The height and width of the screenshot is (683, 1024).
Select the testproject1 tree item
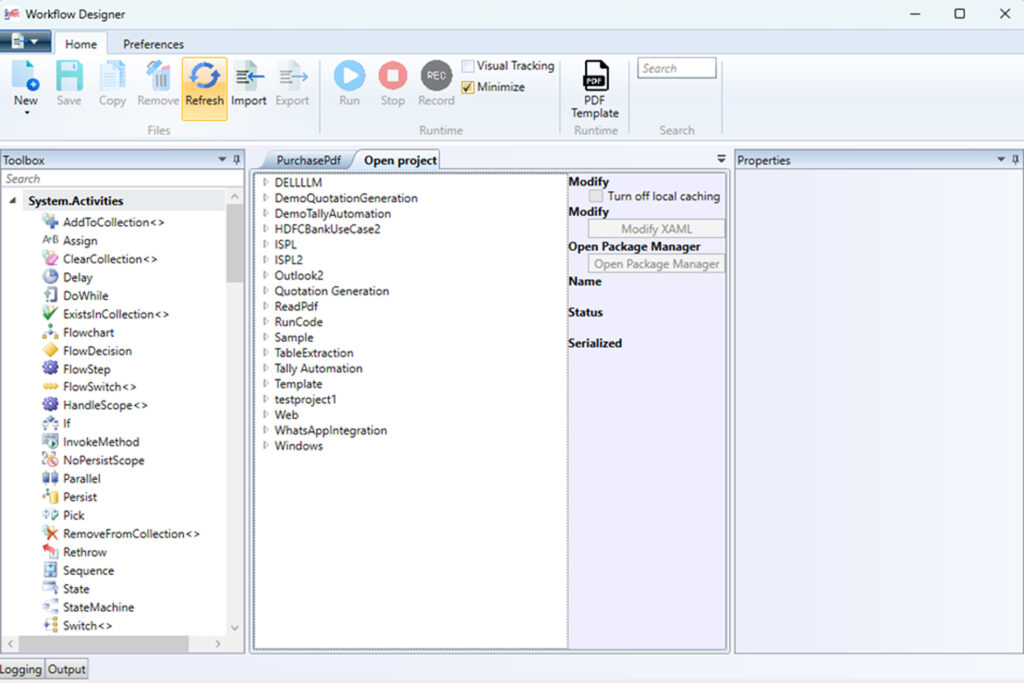(305, 399)
